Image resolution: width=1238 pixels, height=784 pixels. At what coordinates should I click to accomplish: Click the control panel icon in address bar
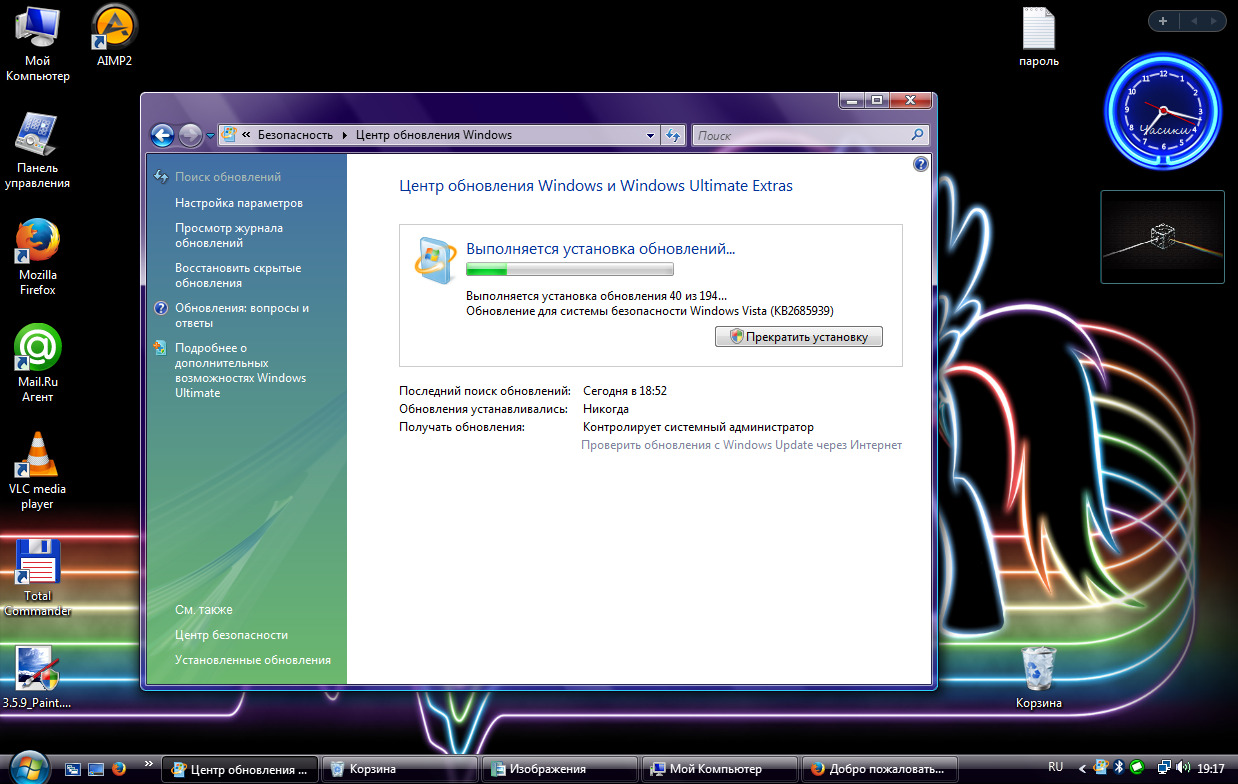pos(229,135)
